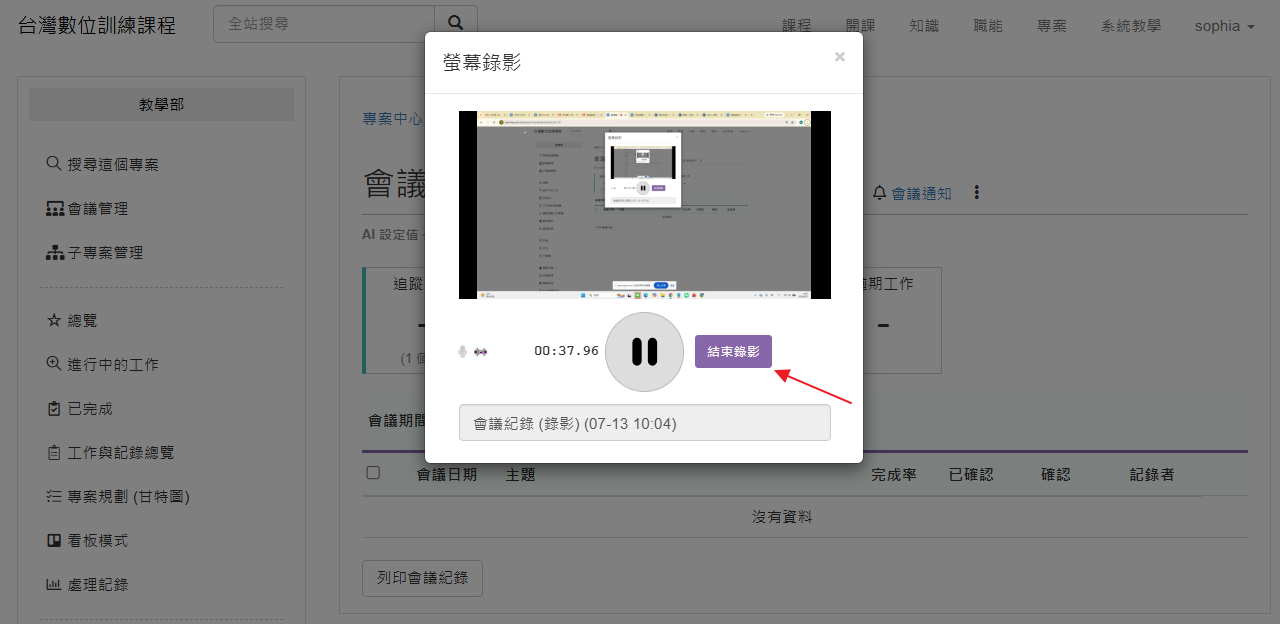Click the audio waveform icon beside microphone
The image size is (1280, 624).
pyautogui.click(x=481, y=352)
